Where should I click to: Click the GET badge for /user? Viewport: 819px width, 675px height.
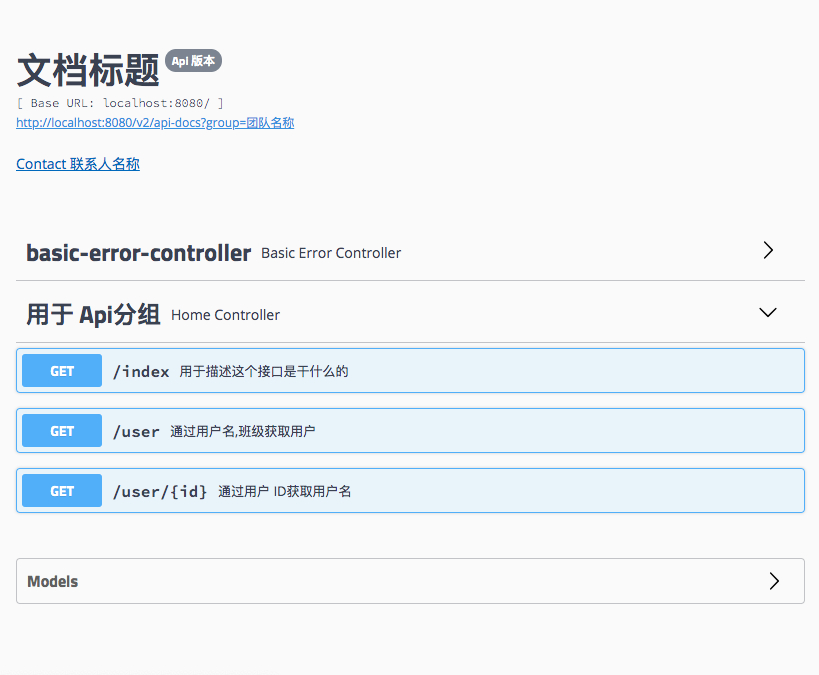tap(62, 431)
